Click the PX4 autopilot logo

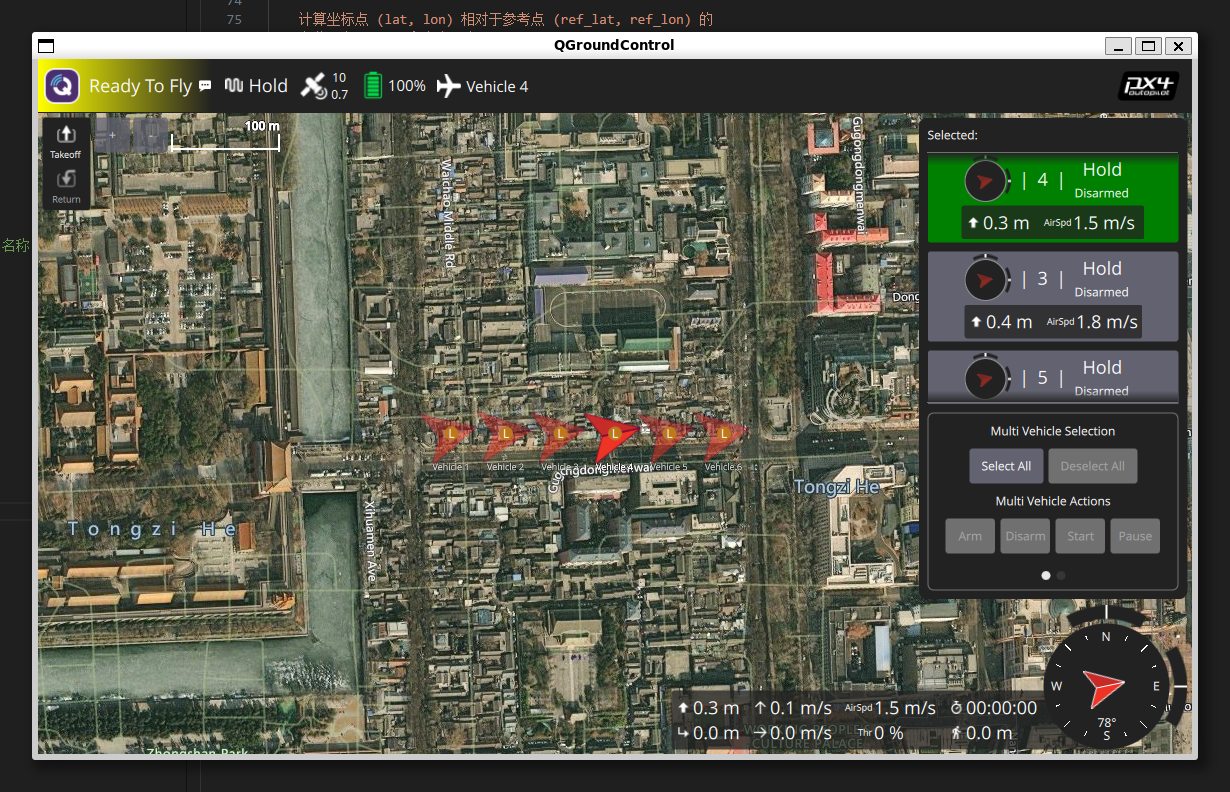tap(1148, 86)
